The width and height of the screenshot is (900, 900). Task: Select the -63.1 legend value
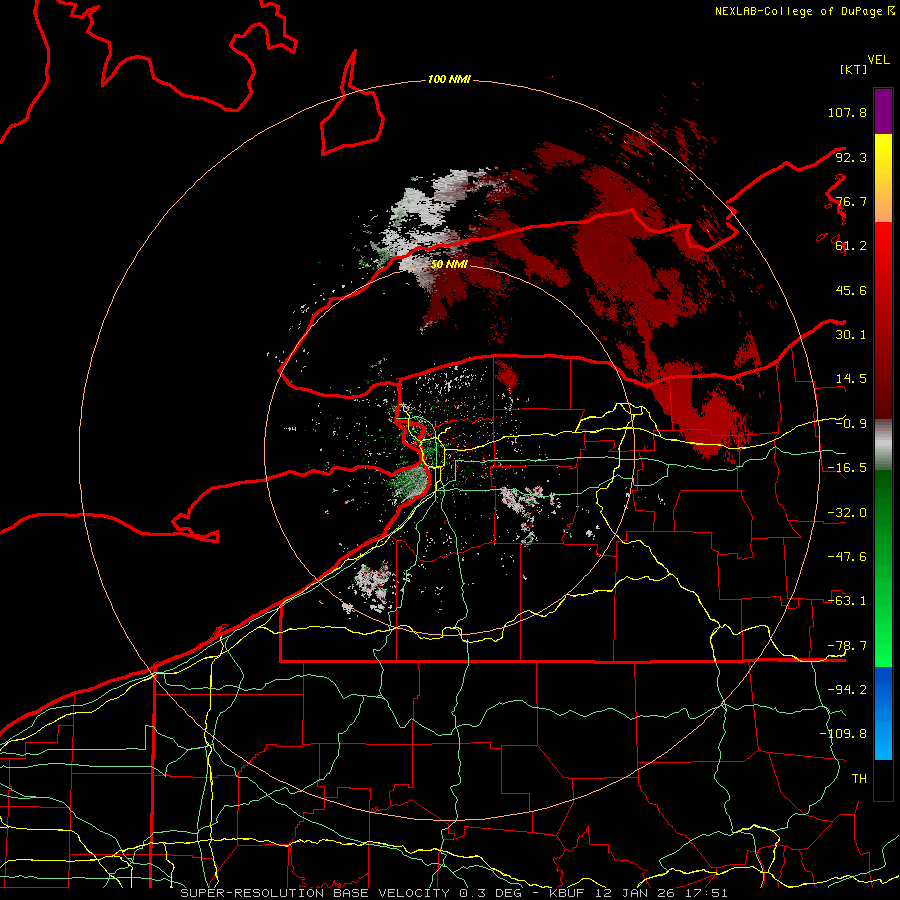click(x=847, y=601)
